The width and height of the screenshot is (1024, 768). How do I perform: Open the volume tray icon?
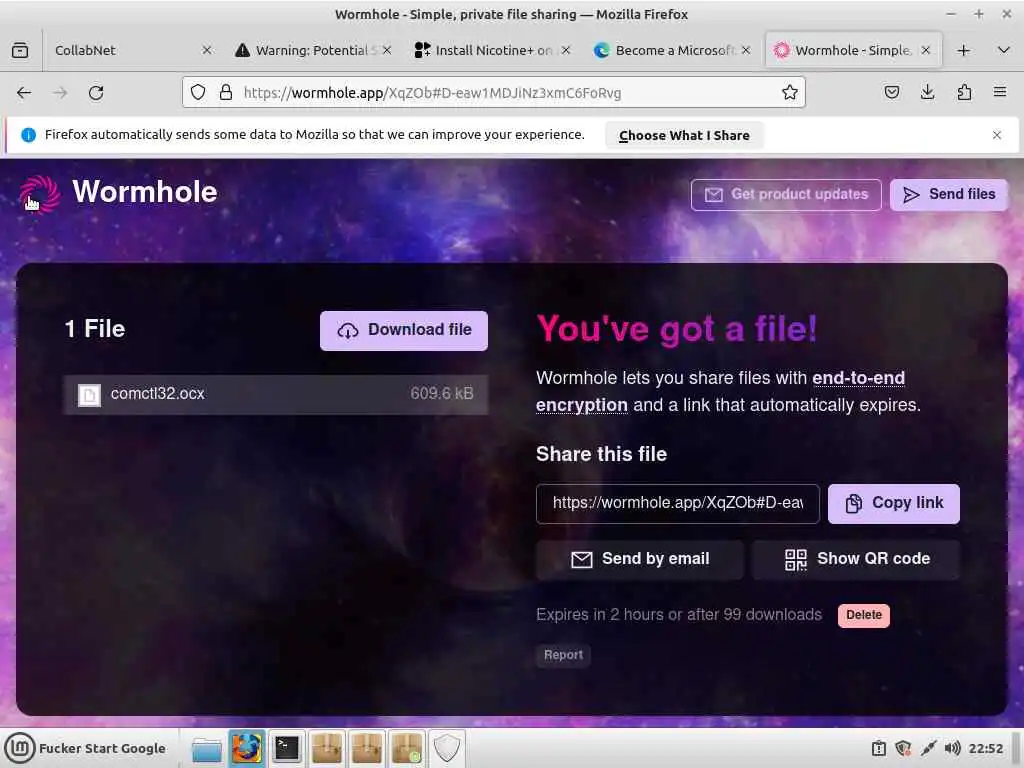coord(952,748)
